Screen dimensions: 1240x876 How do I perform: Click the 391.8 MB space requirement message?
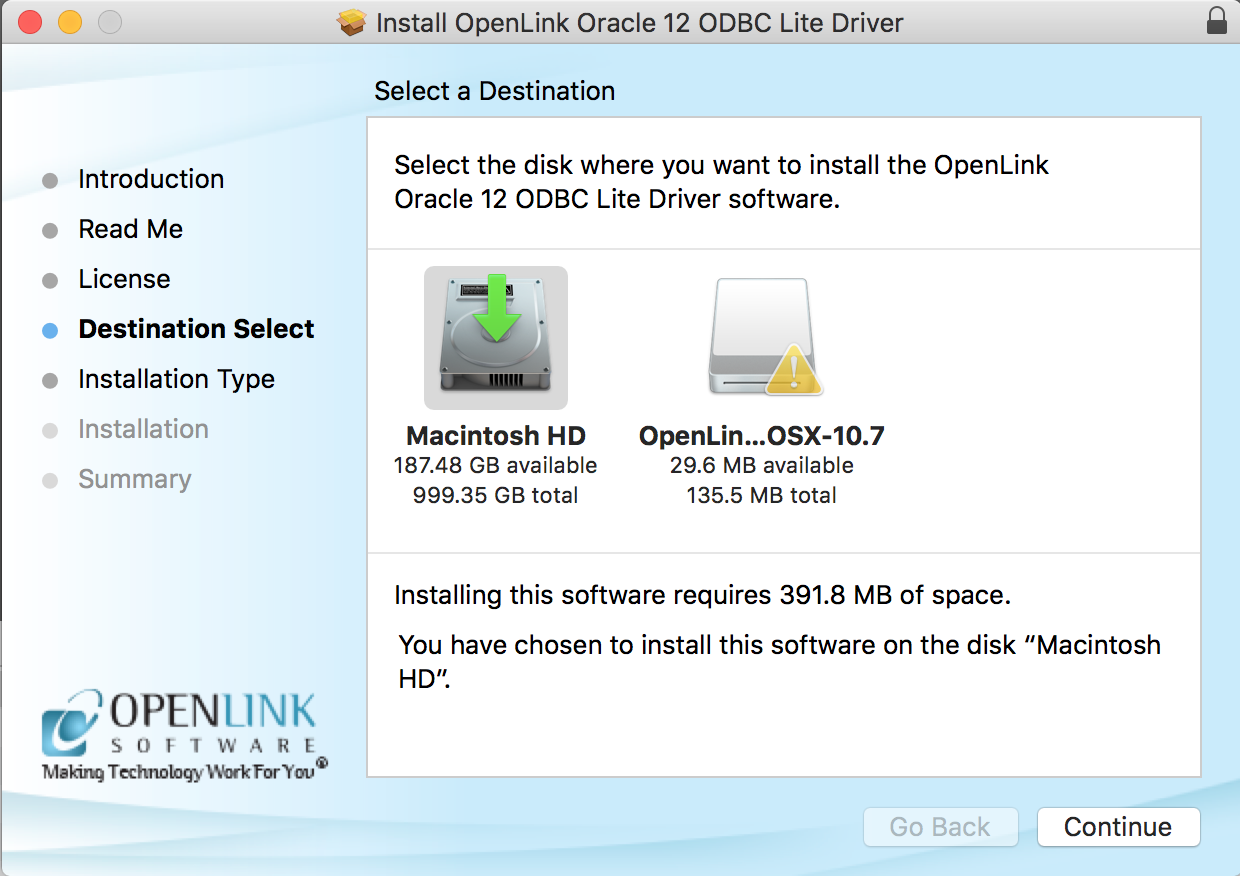pos(702,595)
